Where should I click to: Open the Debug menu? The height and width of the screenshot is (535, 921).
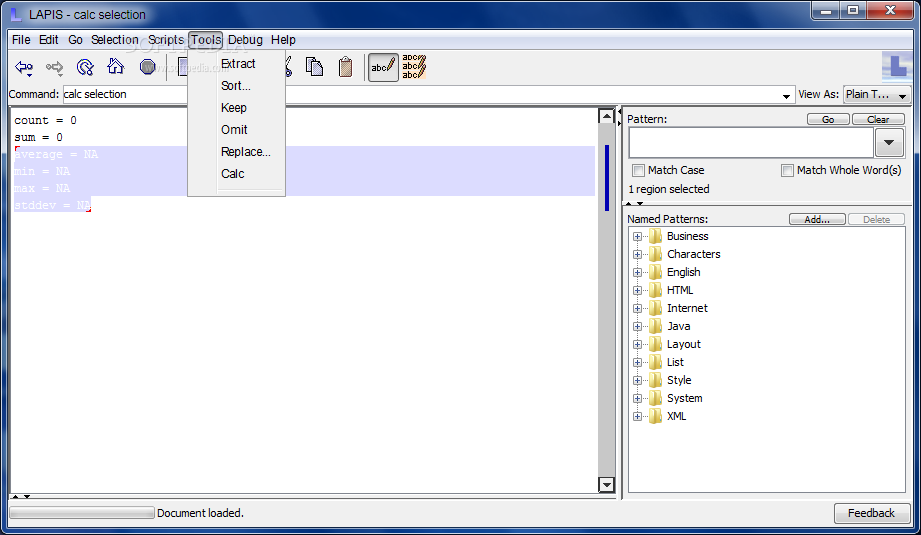coord(245,40)
